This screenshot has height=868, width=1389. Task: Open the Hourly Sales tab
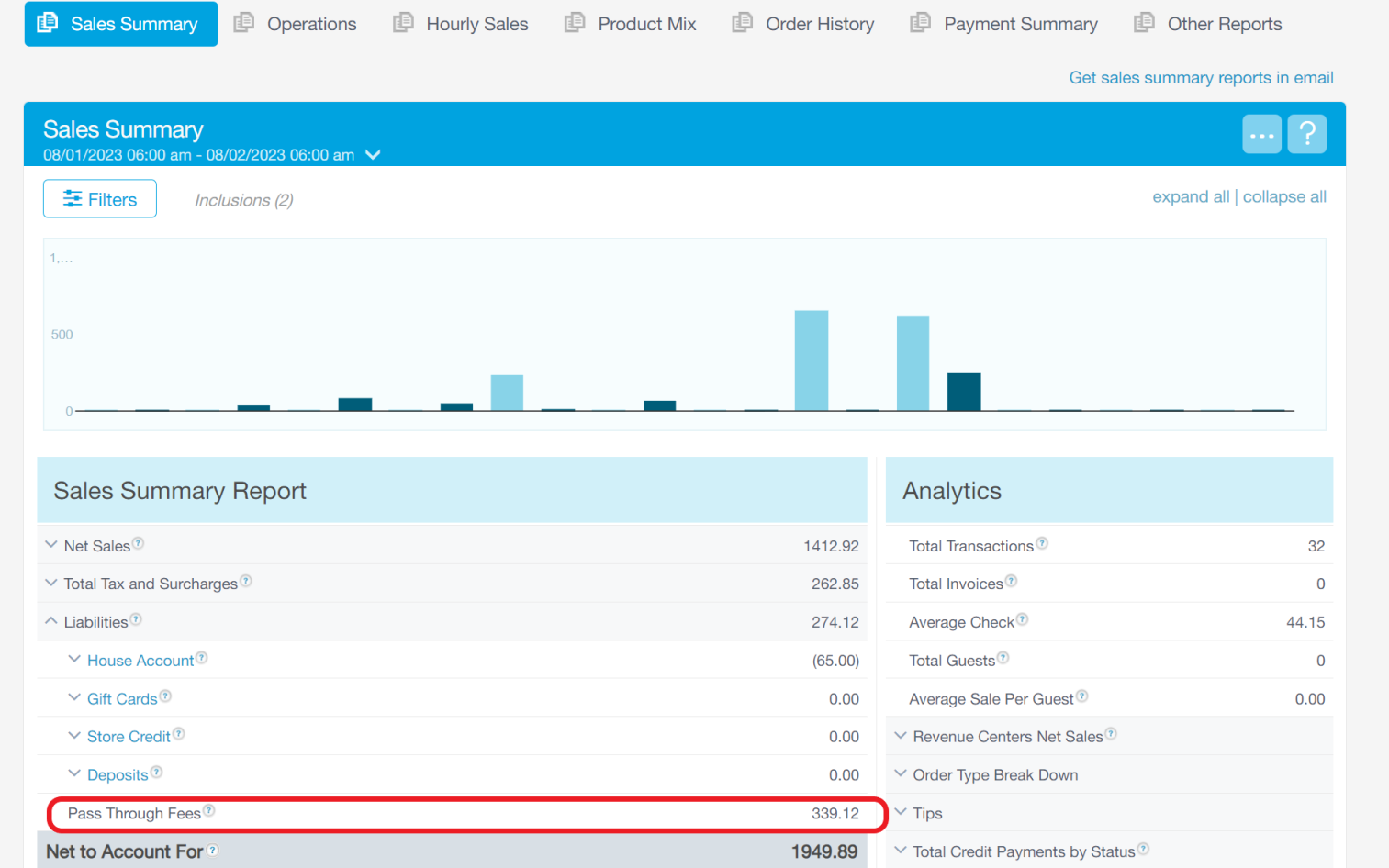[x=461, y=24]
